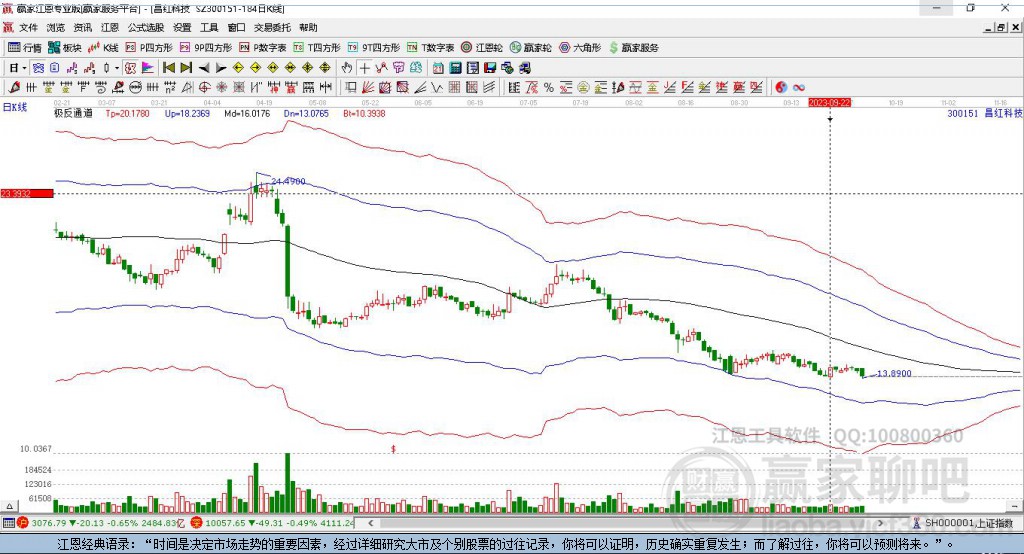The height and width of the screenshot is (554, 1024).
Task: Expand the 日 period dropdown
Action: (x=24, y=68)
